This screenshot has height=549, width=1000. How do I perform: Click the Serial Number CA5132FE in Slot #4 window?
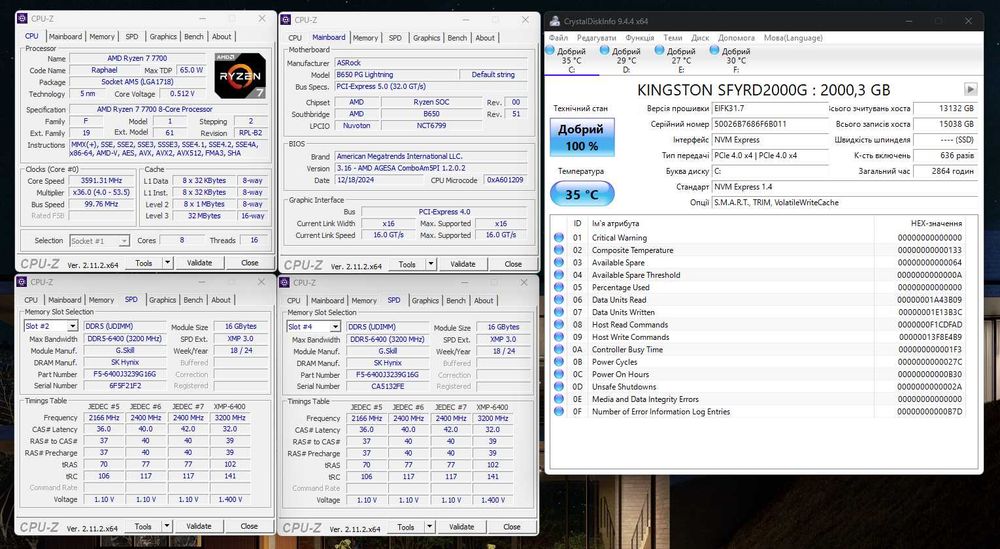tap(386, 386)
